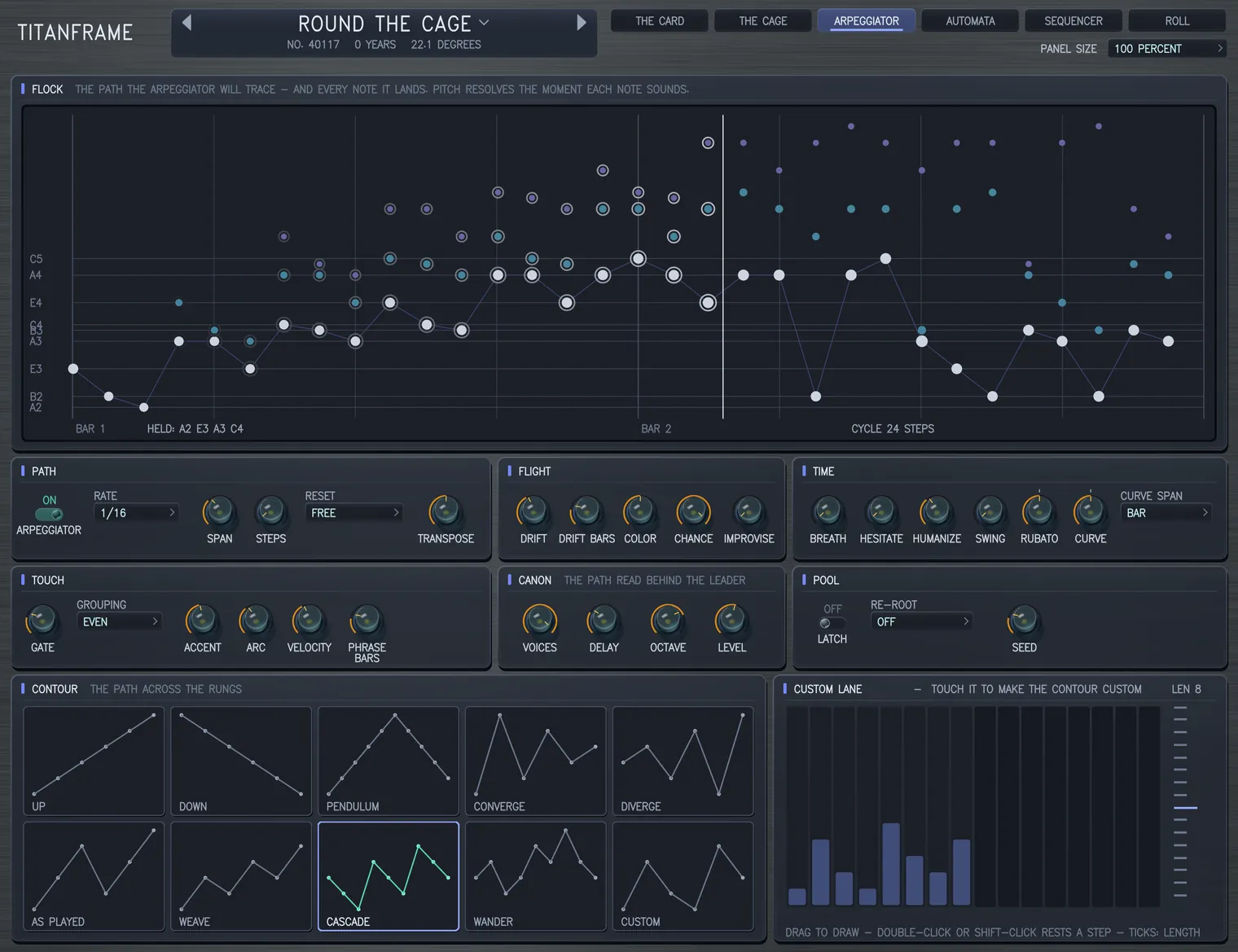The height and width of the screenshot is (952, 1238).
Task: Turn the VOICES knob in Canon
Action: (x=539, y=621)
